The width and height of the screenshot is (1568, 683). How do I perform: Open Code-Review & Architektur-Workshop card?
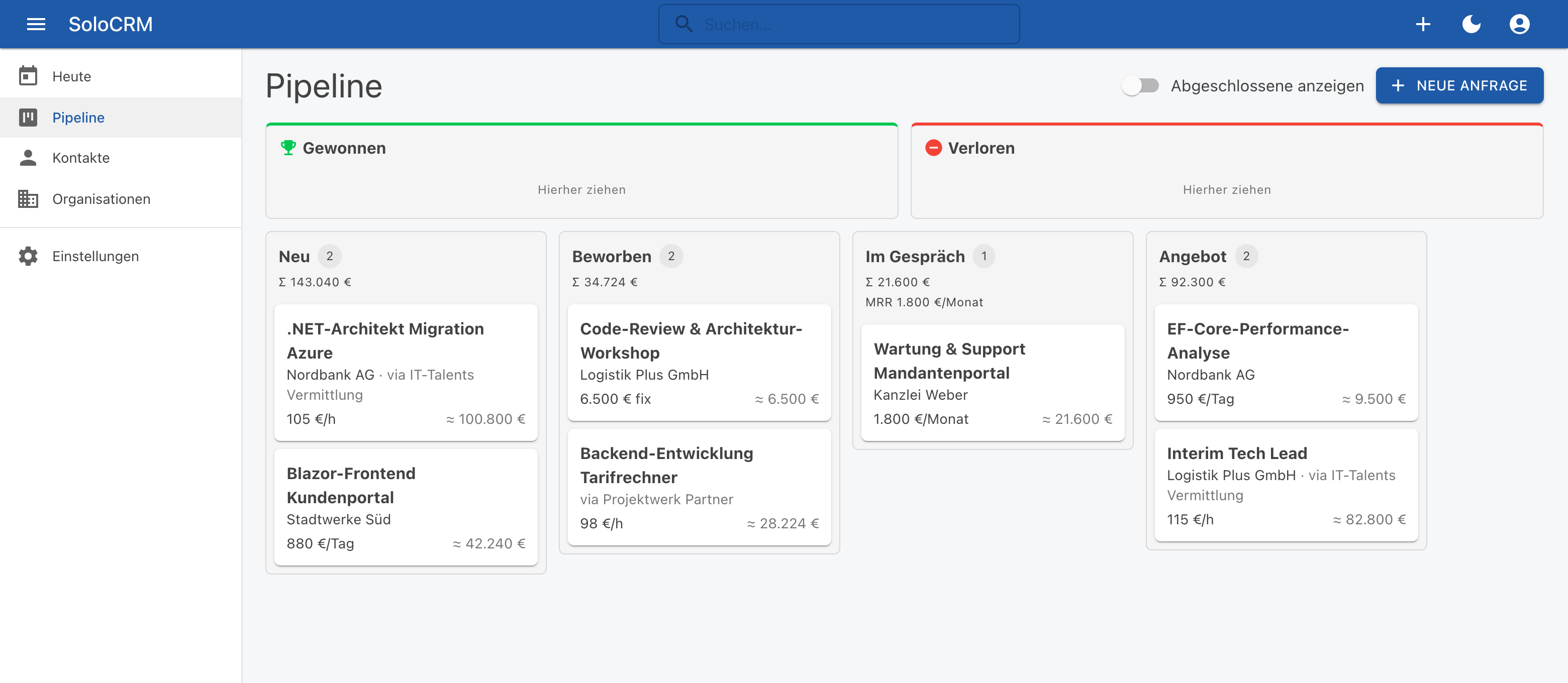700,363
